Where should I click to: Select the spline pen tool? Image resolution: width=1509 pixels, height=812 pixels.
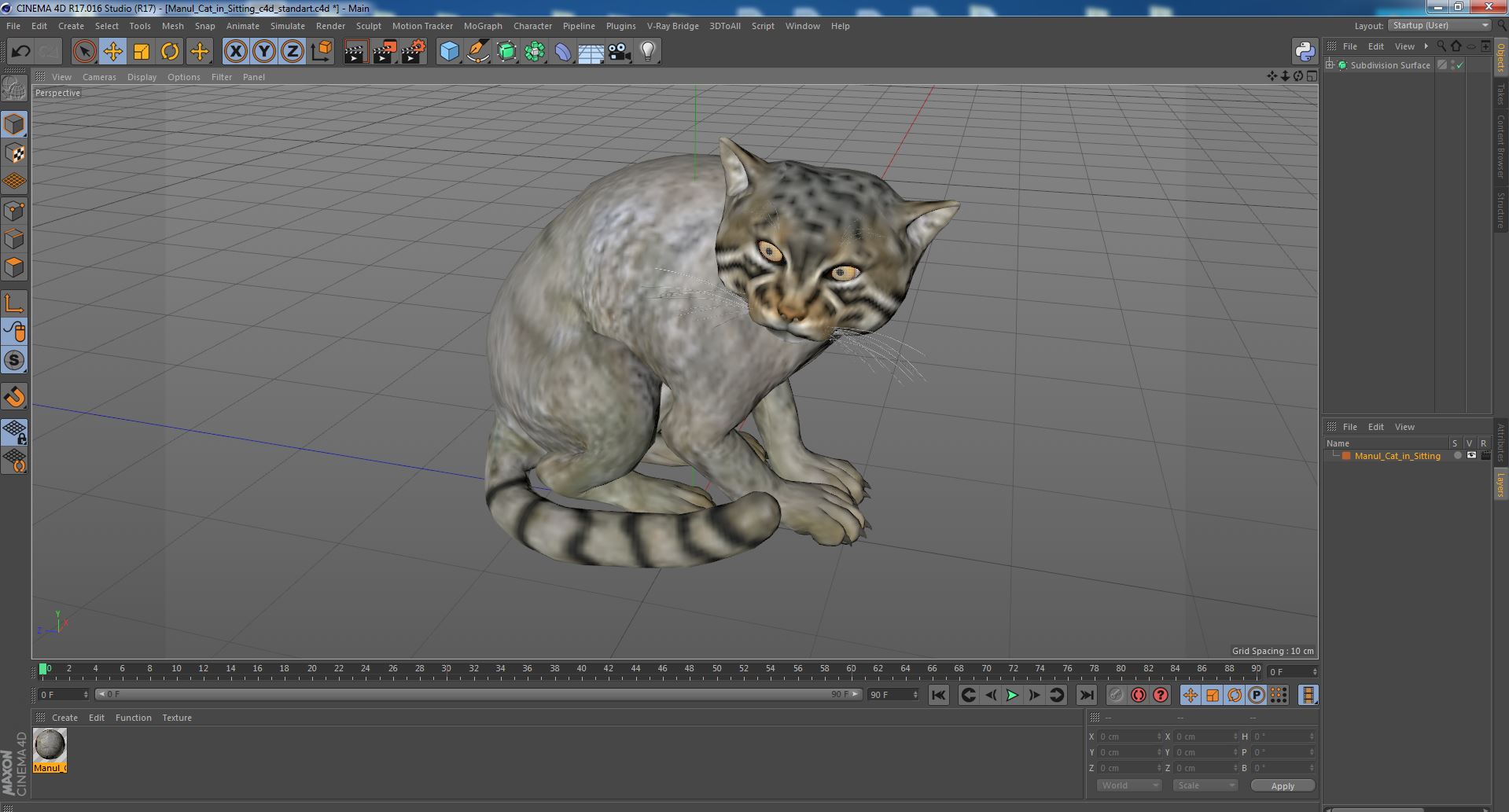click(x=477, y=52)
